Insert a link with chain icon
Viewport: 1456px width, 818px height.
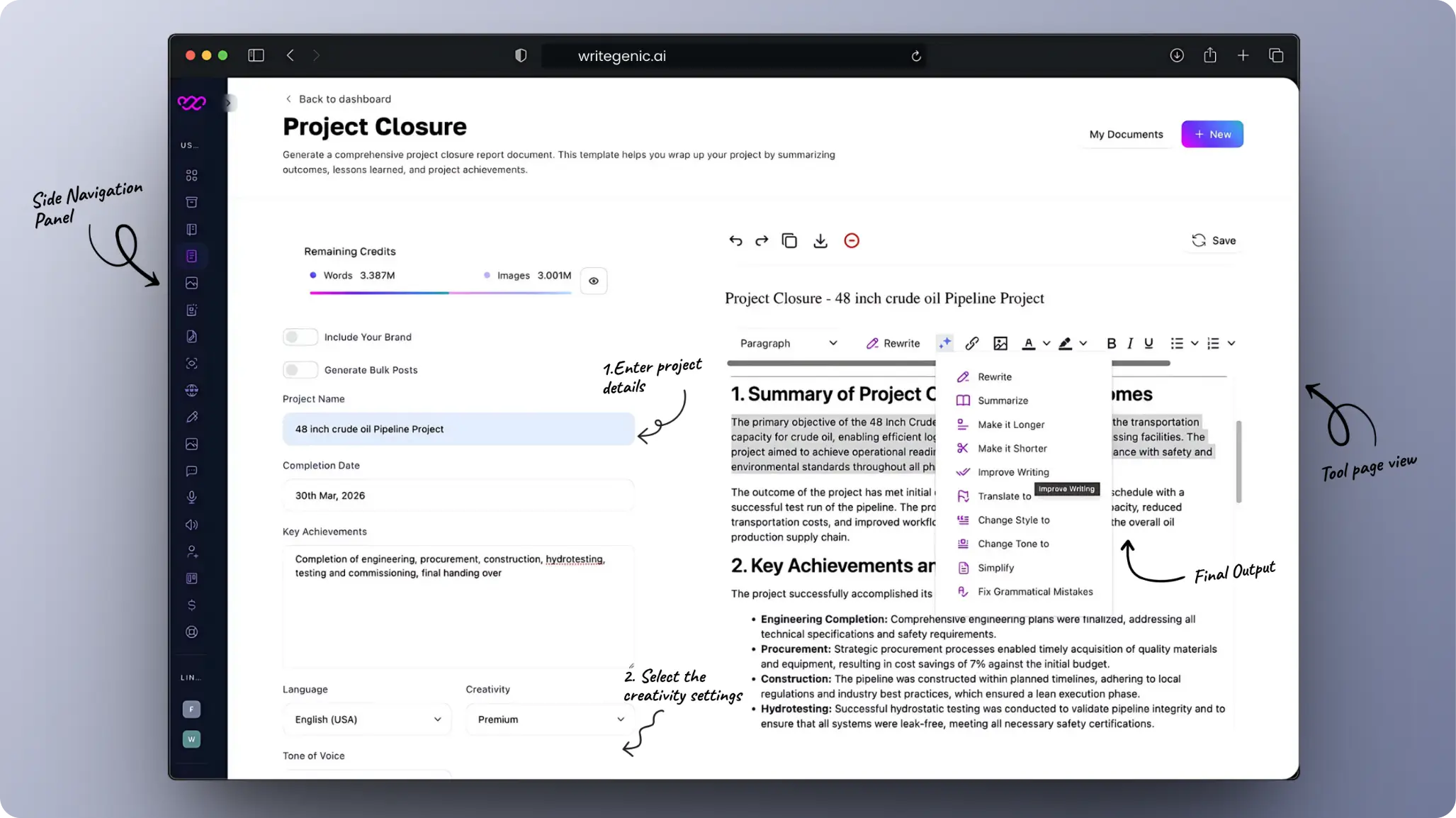pyautogui.click(x=972, y=343)
